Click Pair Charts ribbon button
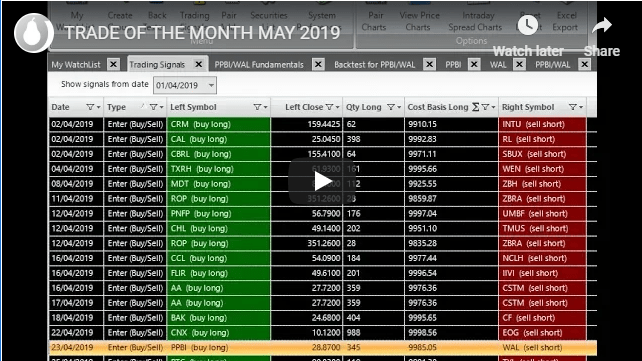 pyautogui.click(x=374, y=20)
